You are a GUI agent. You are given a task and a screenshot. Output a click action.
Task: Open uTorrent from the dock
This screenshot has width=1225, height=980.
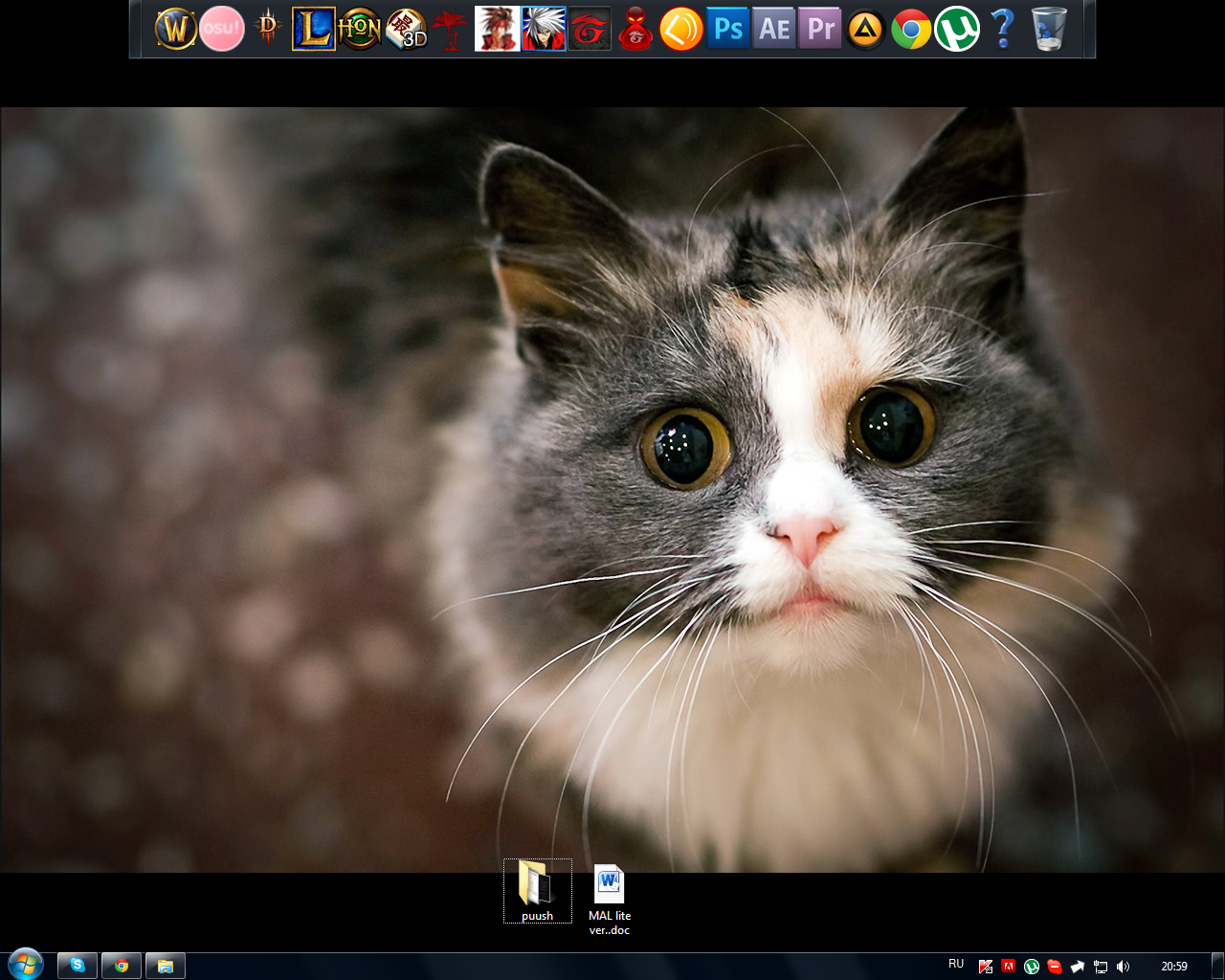point(956,29)
